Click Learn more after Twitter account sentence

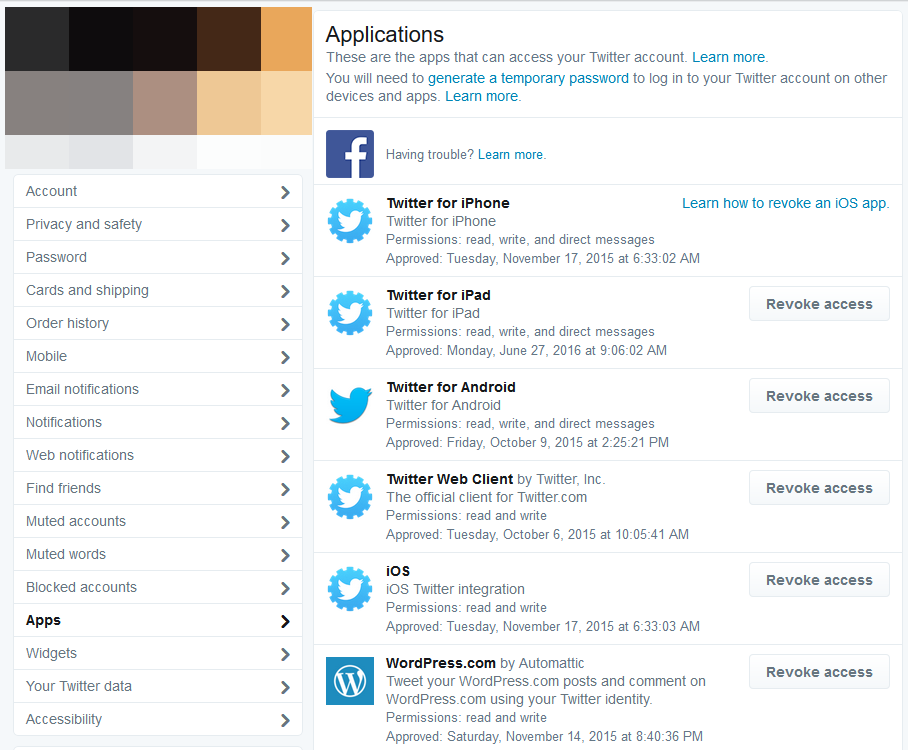[x=728, y=57]
